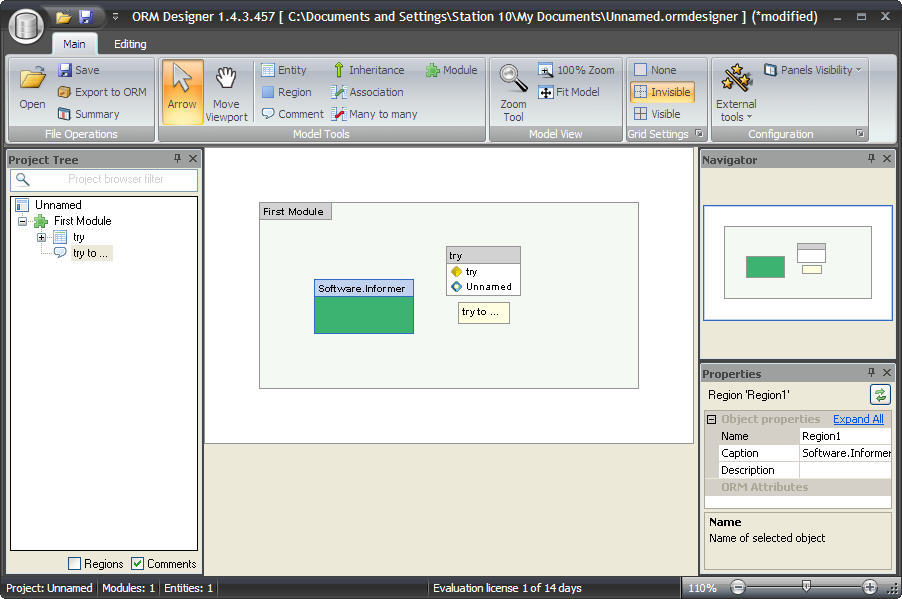Select the Inheritance tool
Viewport: 902px width, 599px height.
pyautogui.click(x=369, y=70)
